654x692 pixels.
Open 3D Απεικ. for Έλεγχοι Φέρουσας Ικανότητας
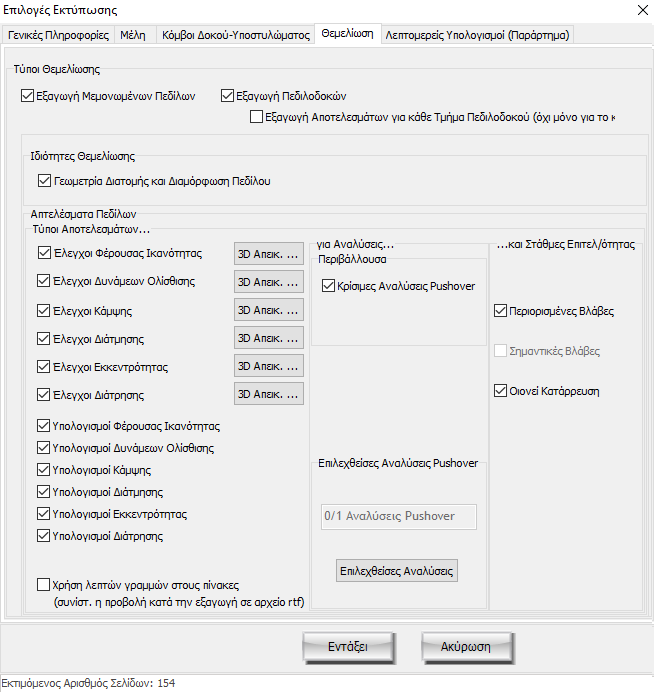pos(268,254)
